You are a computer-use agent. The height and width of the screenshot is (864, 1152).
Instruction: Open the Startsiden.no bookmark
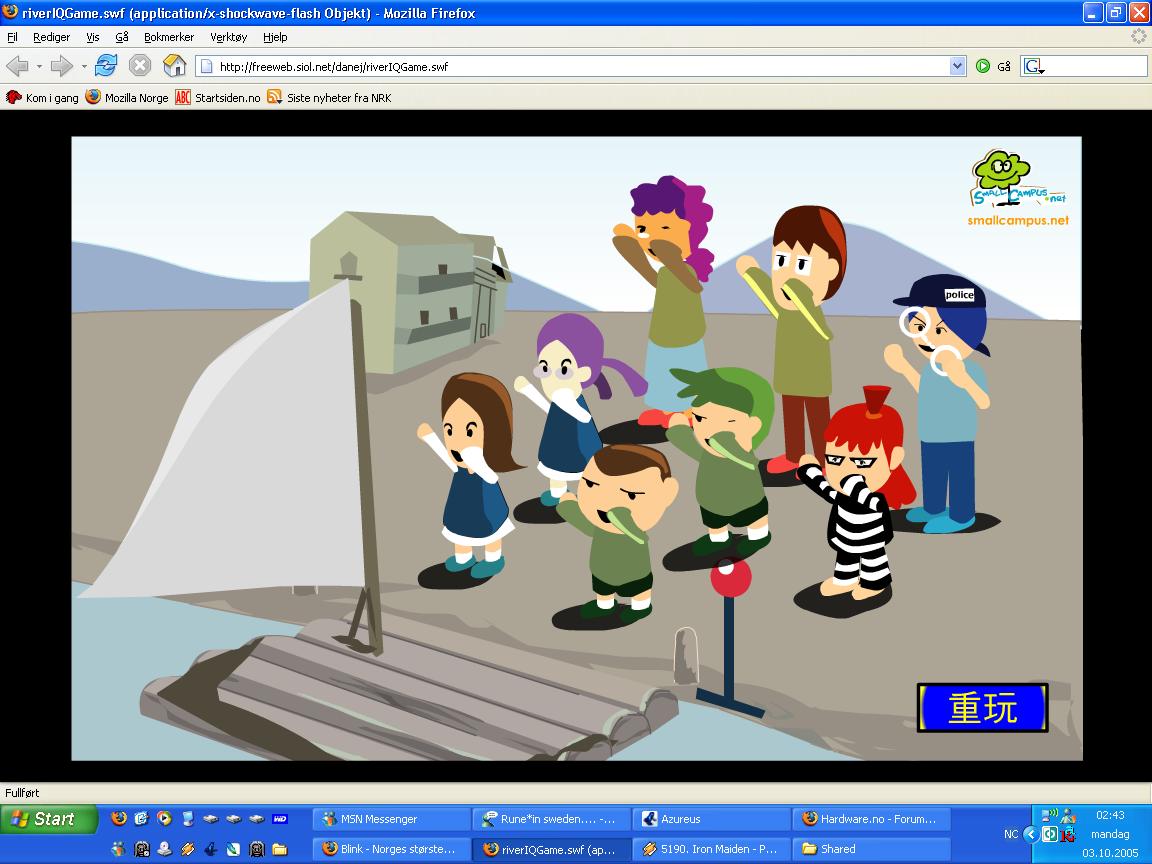coord(218,98)
